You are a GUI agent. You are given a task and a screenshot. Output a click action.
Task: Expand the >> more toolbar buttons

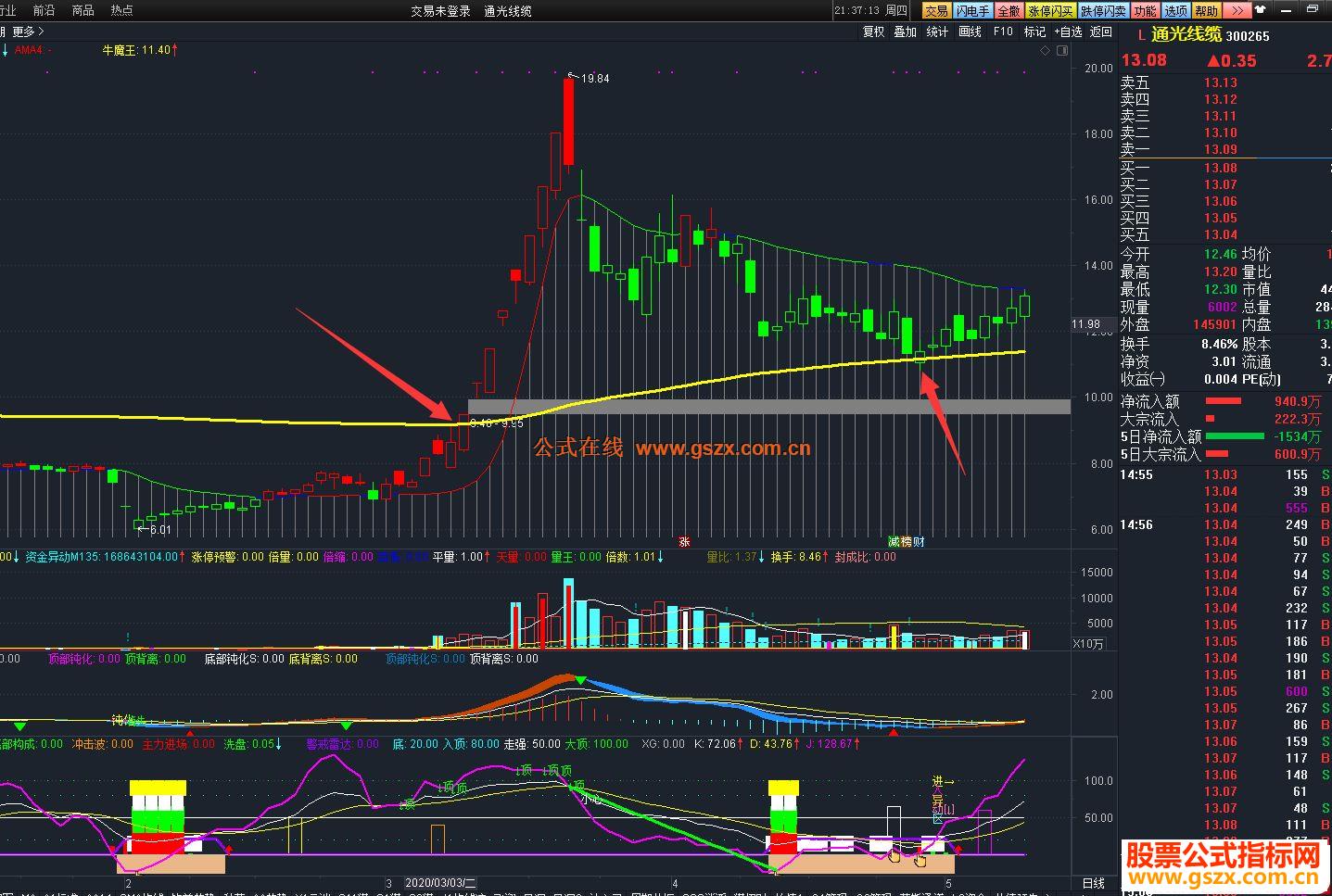[x=1237, y=11]
